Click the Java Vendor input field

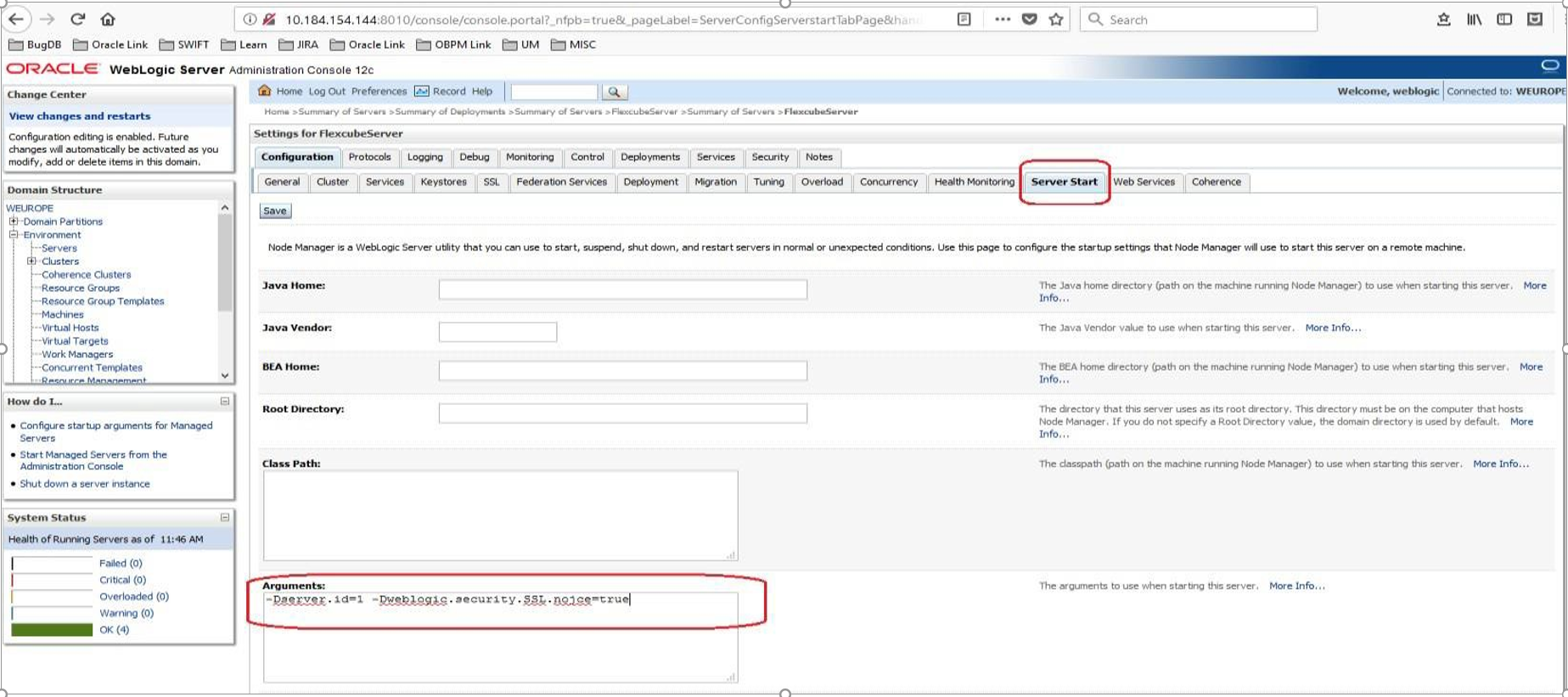point(497,332)
